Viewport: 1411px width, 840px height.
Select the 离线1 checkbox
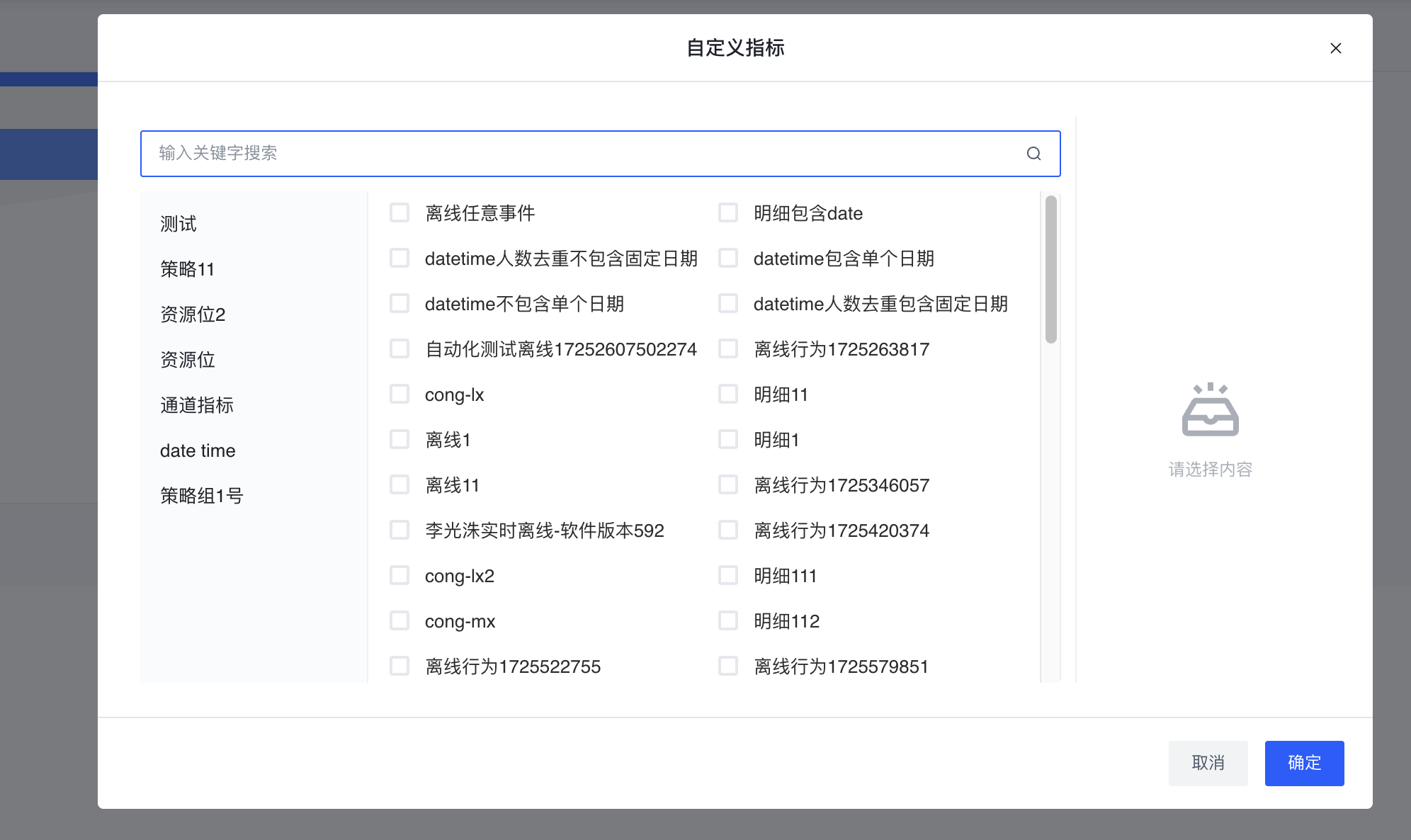[399, 439]
